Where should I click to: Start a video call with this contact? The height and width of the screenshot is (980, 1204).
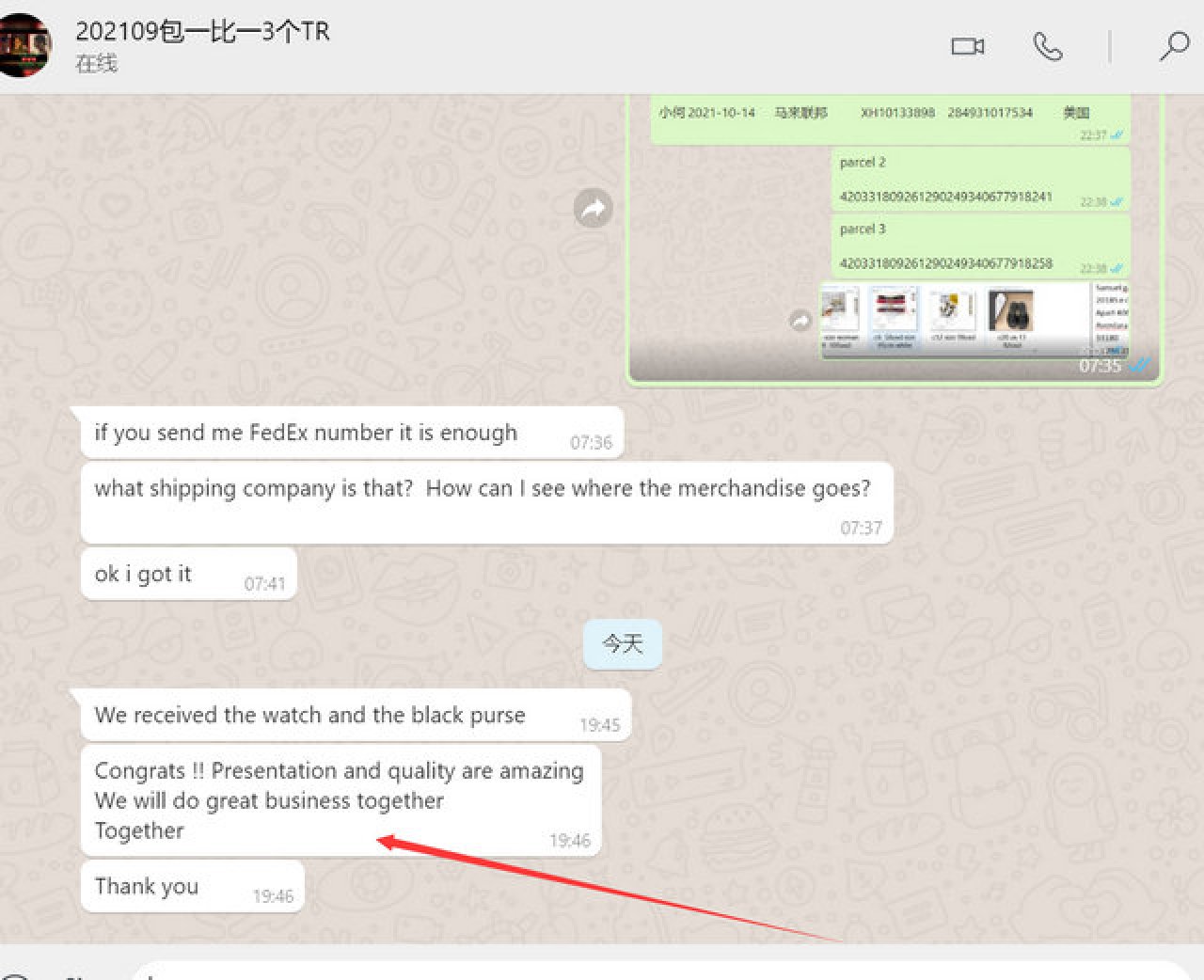967,46
